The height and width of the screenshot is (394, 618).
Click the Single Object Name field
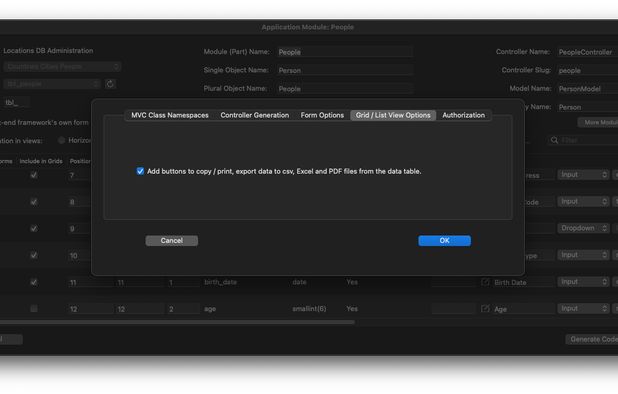coord(345,70)
